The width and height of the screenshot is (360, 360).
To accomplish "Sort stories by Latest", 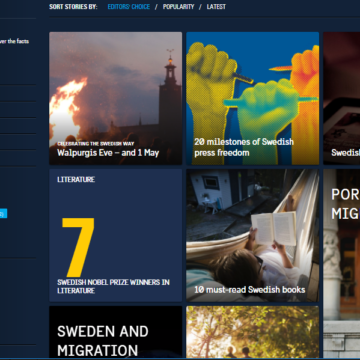I will click(216, 7).
